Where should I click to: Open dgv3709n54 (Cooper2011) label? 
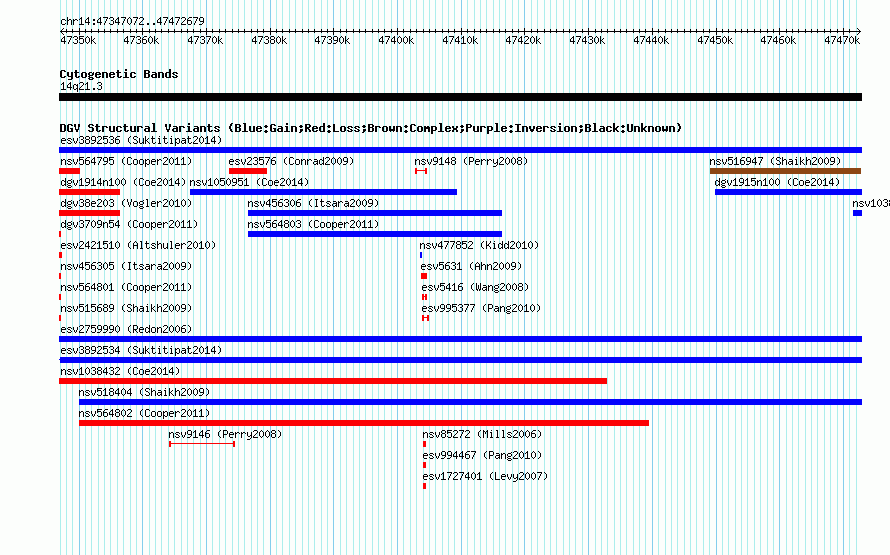(129, 224)
